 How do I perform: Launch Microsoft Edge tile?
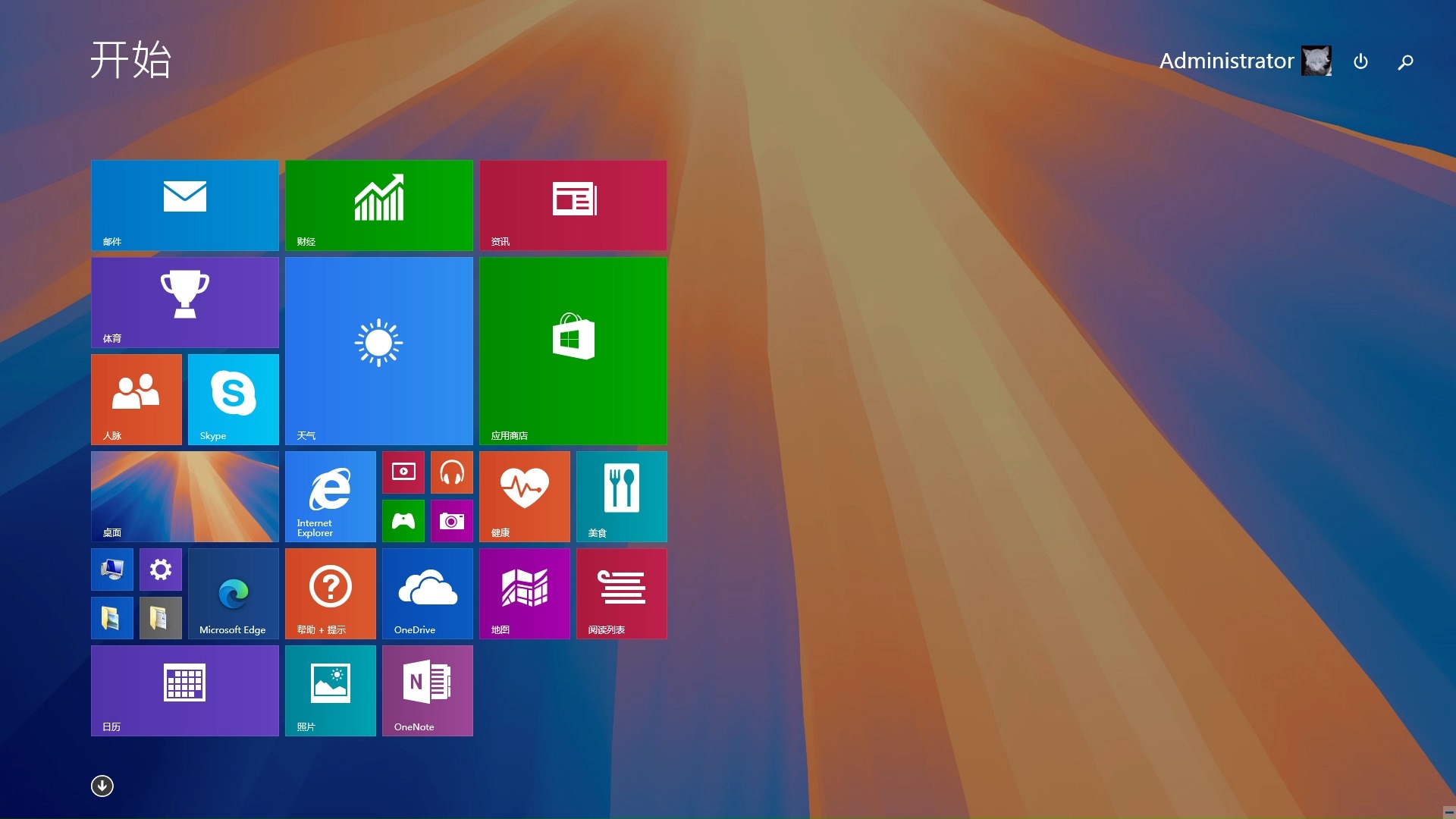(234, 594)
